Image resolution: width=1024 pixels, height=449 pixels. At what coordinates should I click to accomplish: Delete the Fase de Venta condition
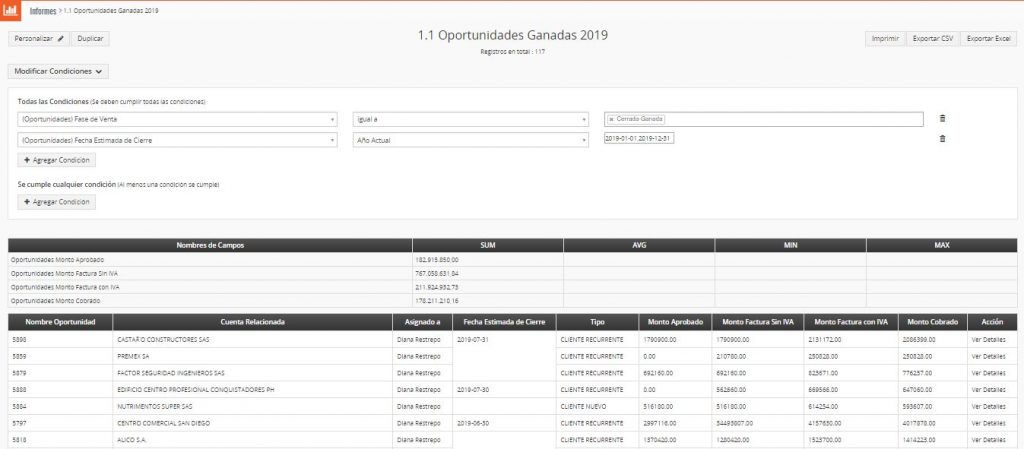point(942,118)
